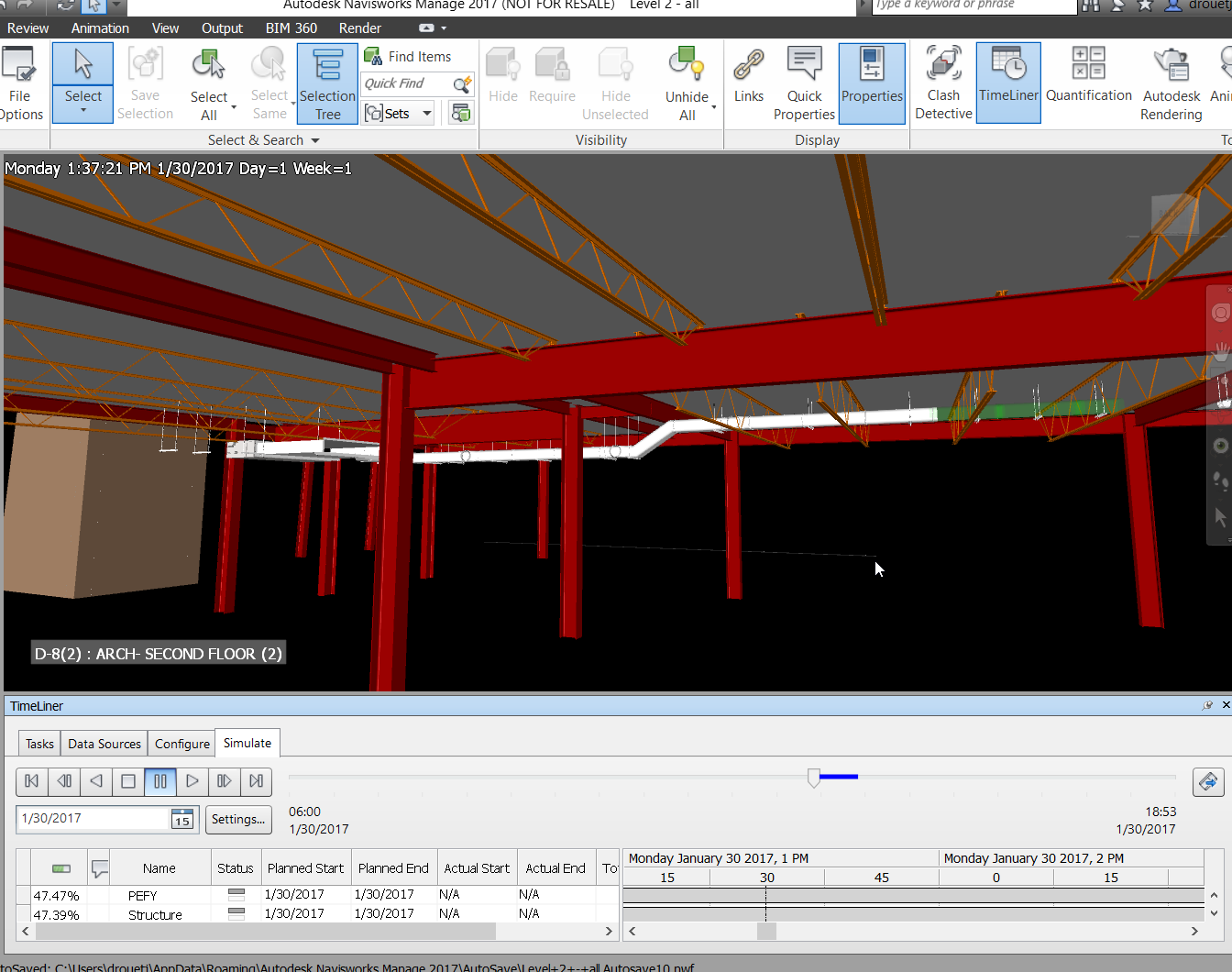Click Unhide All
Viewport: 1232px width, 972px height.
687,83
